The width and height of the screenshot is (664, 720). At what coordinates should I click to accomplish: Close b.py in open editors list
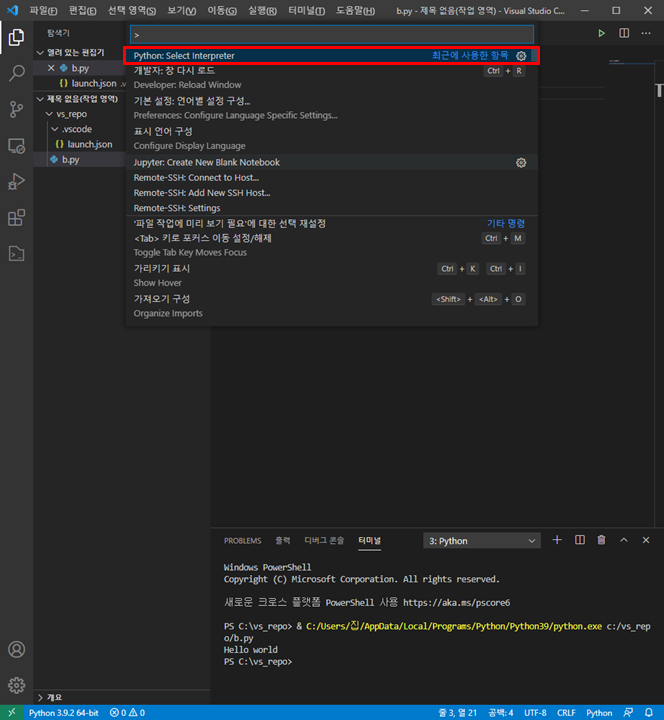click(x=51, y=68)
